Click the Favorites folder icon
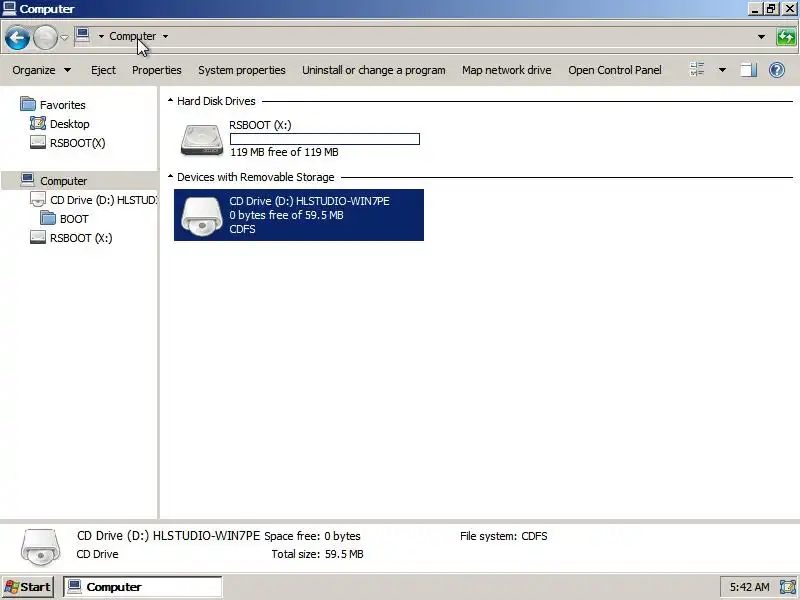The height and width of the screenshot is (600, 800). (x=28, y=104)
